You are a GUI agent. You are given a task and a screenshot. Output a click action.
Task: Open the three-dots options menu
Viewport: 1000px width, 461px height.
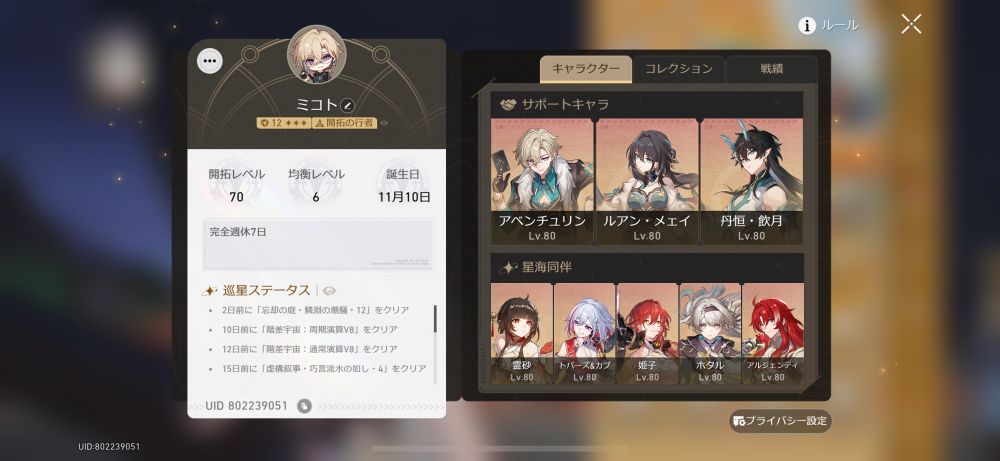click(x=210, y=61)
